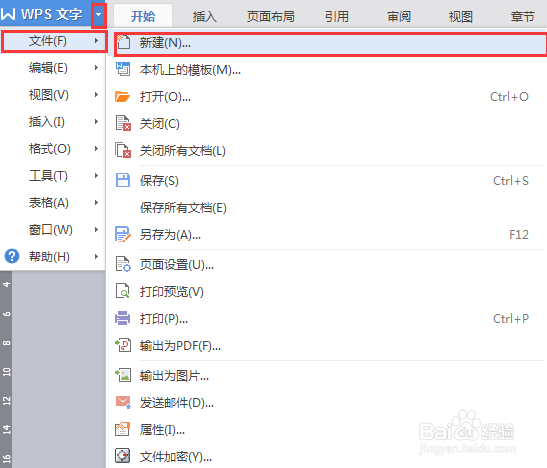547x468 pixels.
Task: Open the 文件(F) menu label
Action: [47, 41]
